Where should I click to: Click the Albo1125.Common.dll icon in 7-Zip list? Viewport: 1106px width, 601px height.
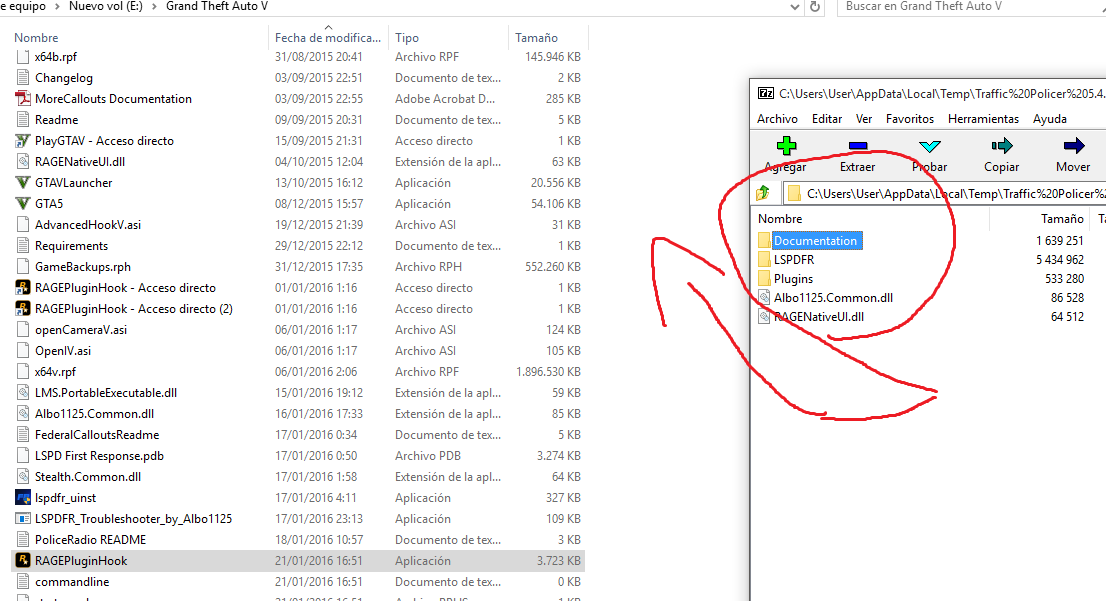[x=764, y=298]
